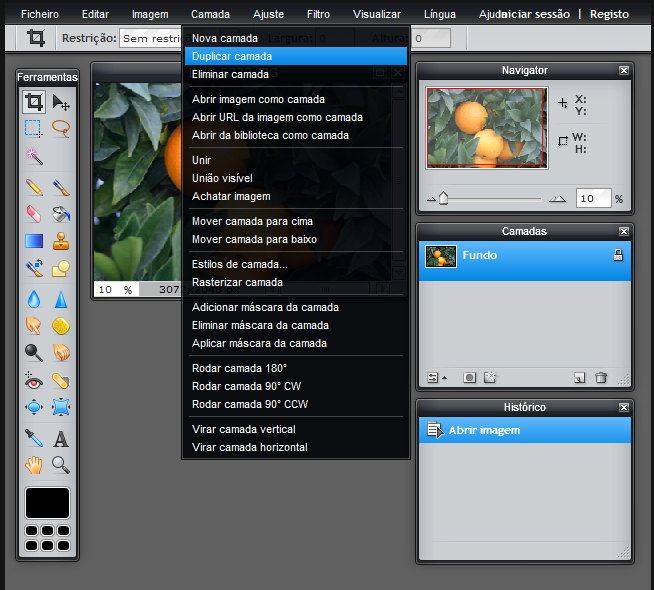Create new layer icon in Camadas panel
This screenshot has height=590, width=654.
[579, 378]
